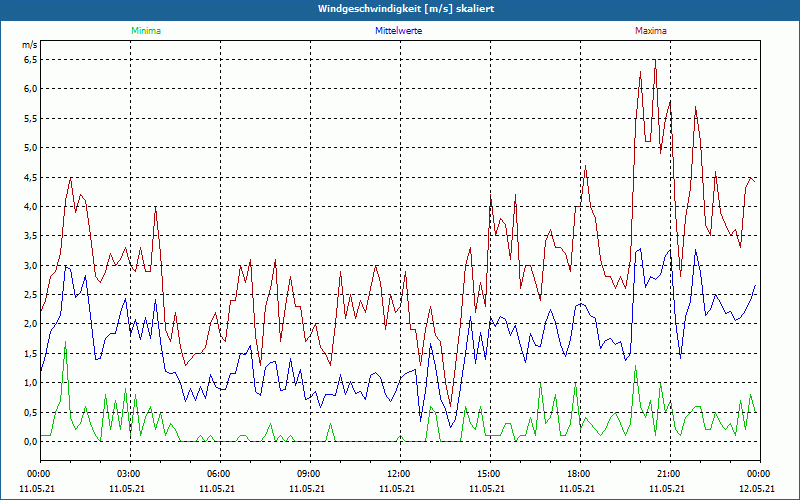Click the chart title Windgeschwindigkeit [m/s] skaliert
The height and width of the screenshot is (500, 800).
pos(406,9)
